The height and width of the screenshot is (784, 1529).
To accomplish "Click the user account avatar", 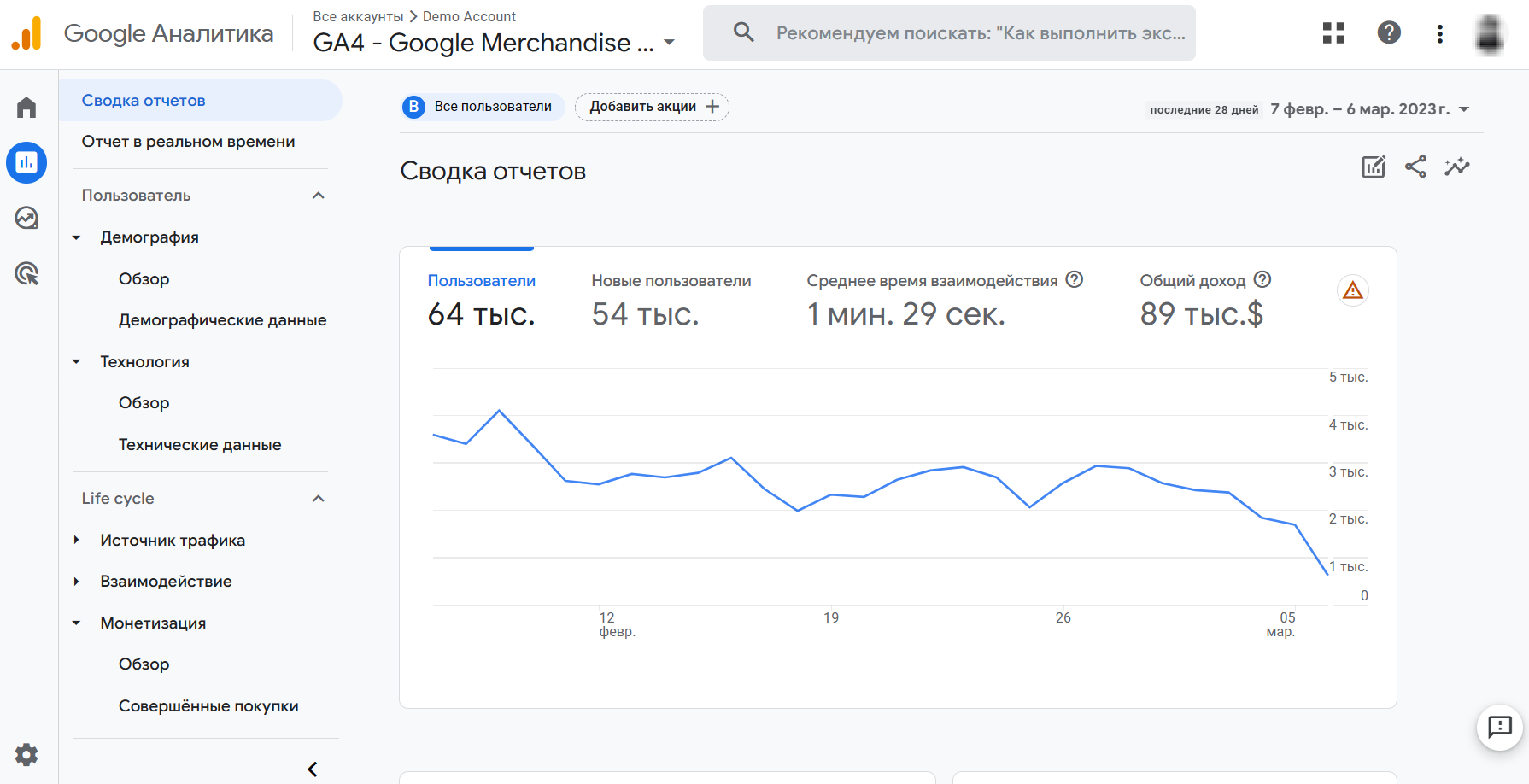I will (x=1490, y=34).
